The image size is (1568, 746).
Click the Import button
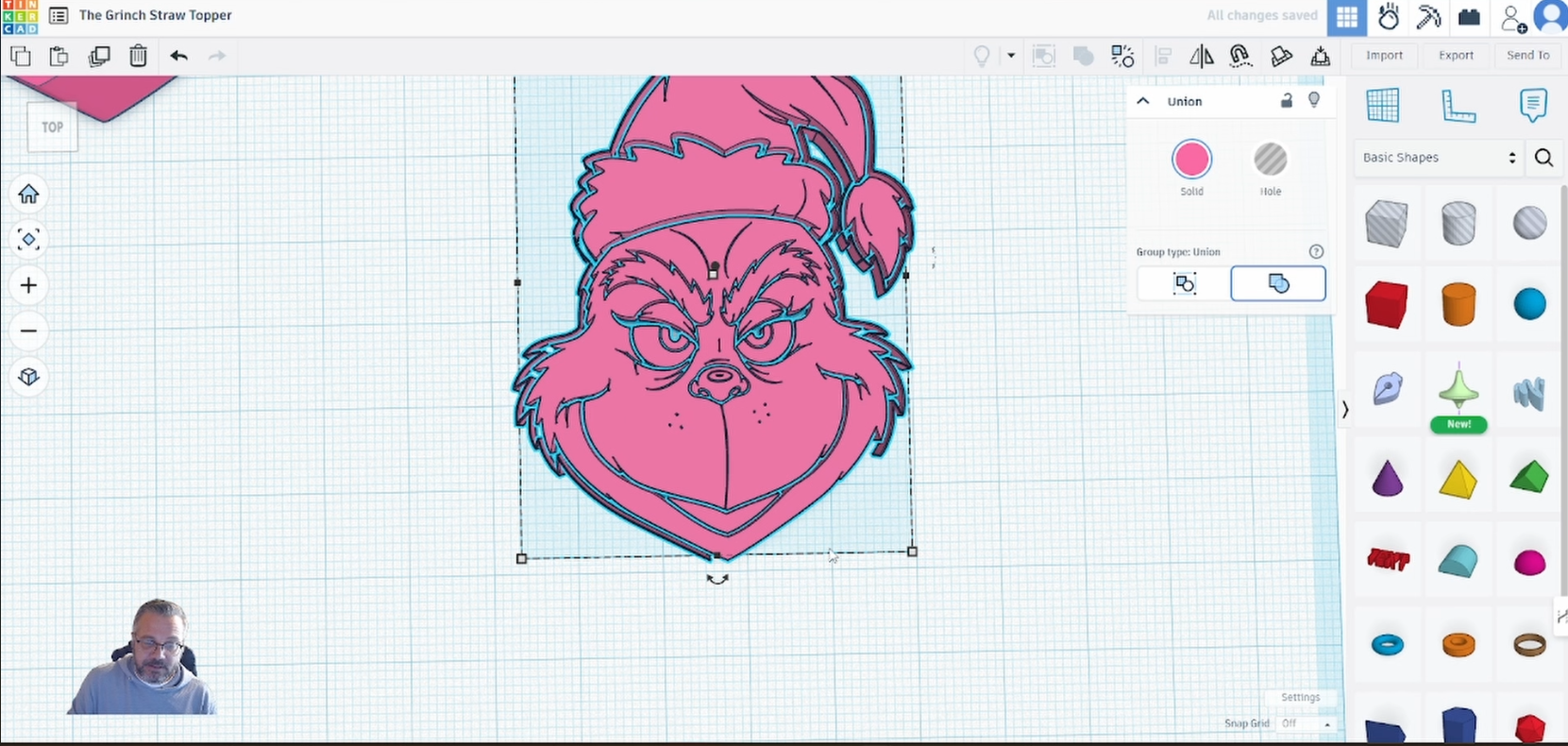tap(1384, 56)
